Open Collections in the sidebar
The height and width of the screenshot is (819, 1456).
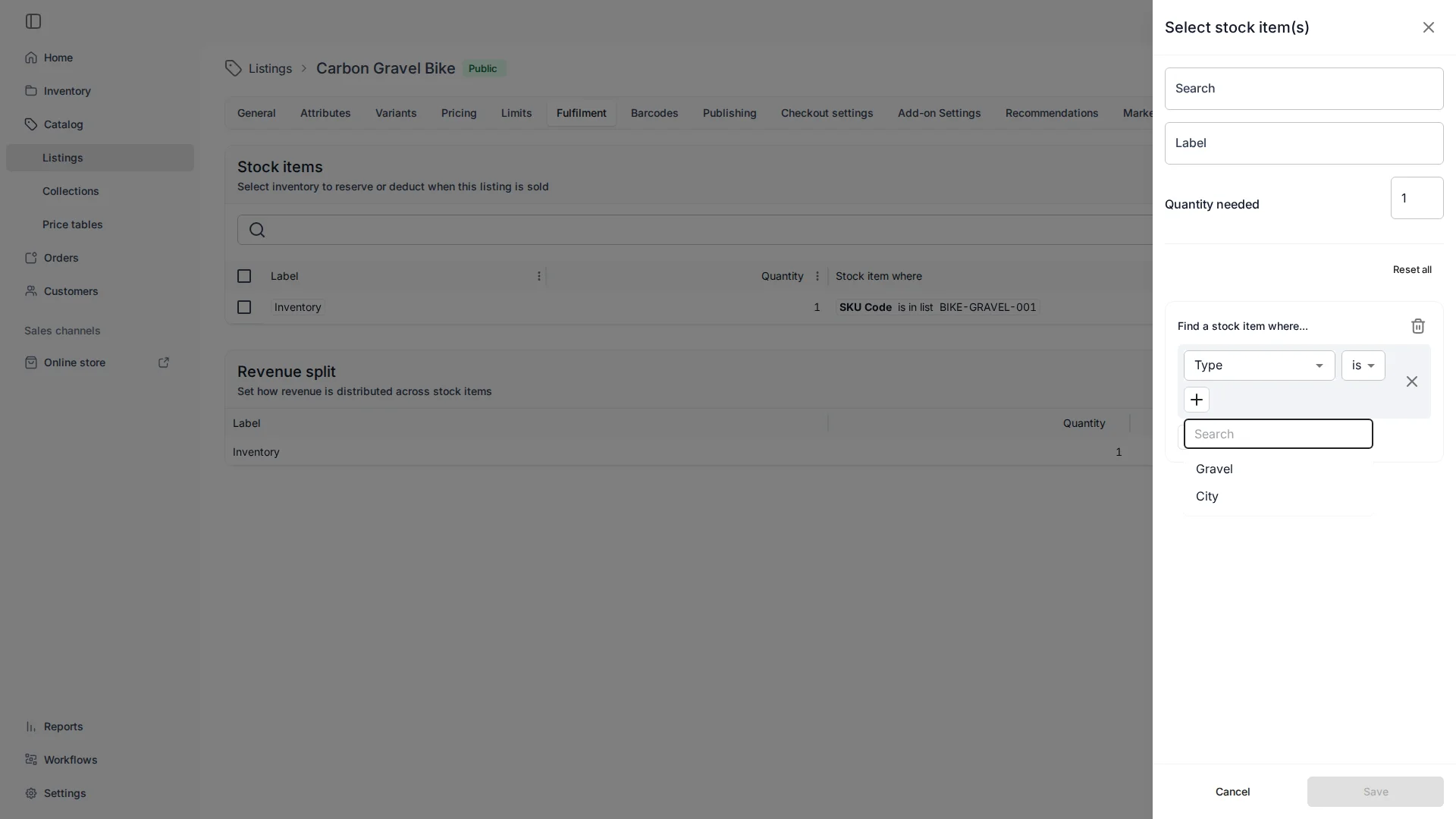point(100,191)
